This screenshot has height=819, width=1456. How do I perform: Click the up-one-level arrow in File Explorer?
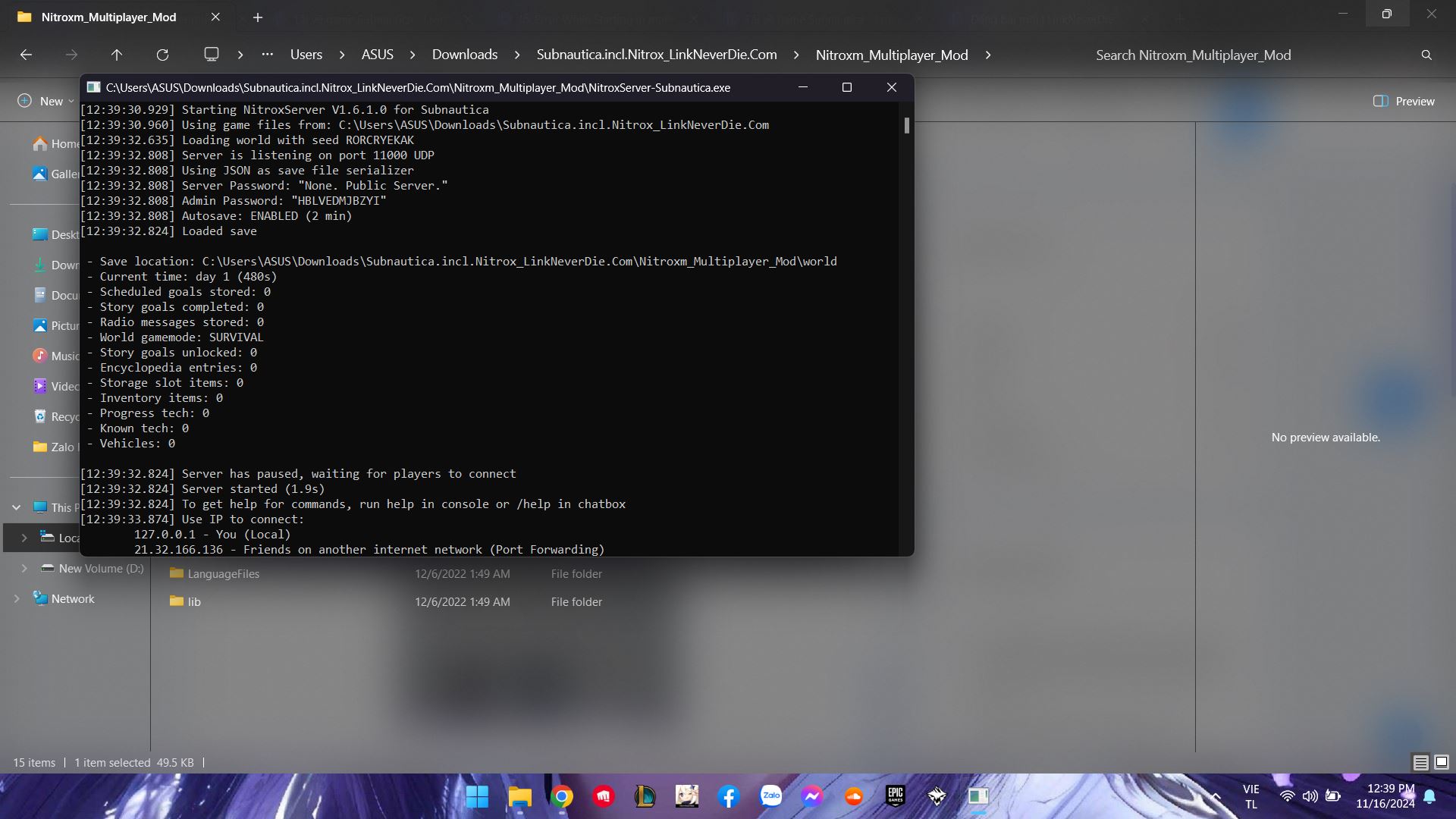(x=117, y=55)
